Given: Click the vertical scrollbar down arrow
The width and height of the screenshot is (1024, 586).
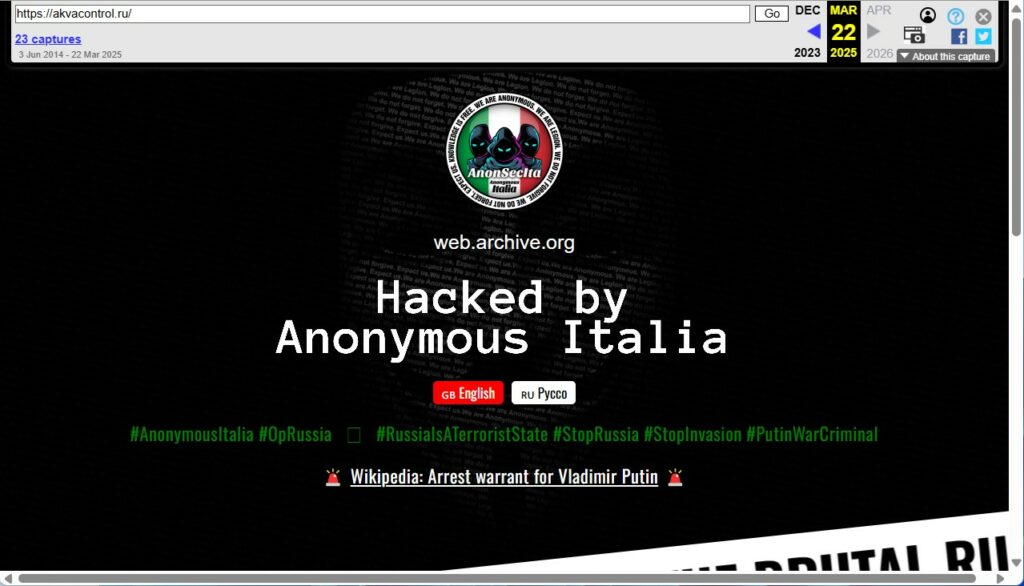Looking at the screenshot, I should pos(1016,562).
